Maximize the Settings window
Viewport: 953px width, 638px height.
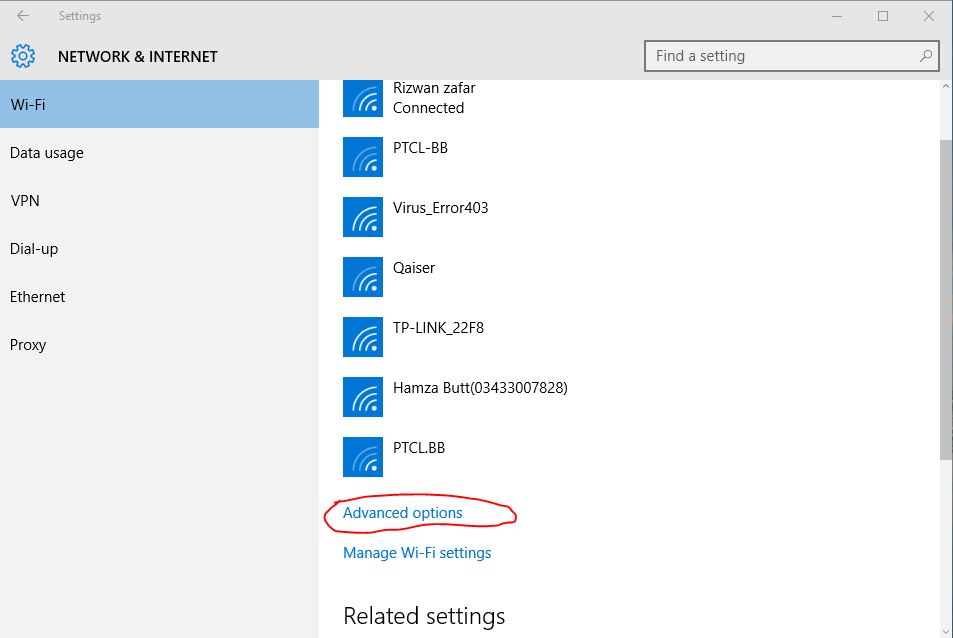pyautogui.click(x=883, y=16)
